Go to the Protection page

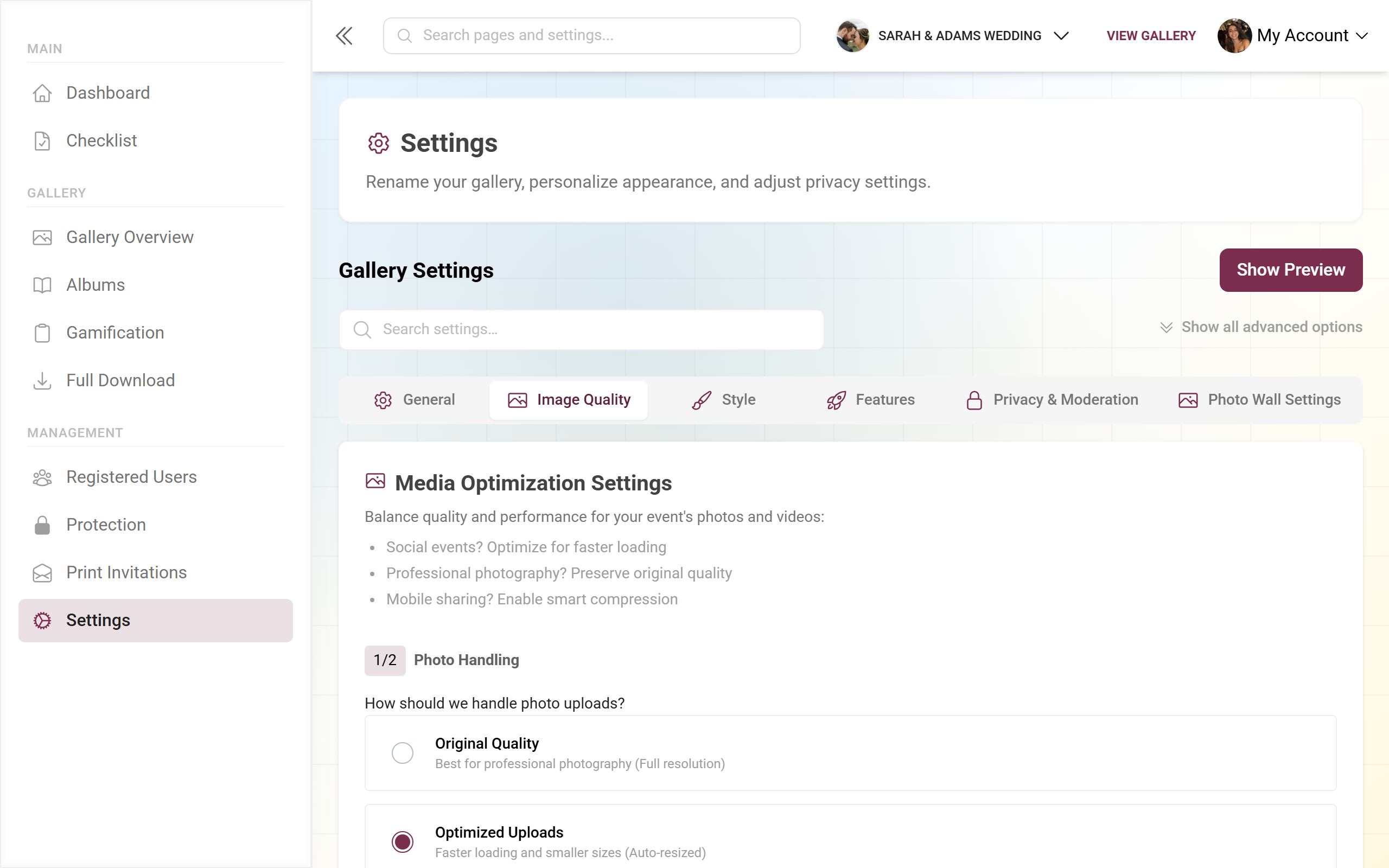pyautogui.click(x=156, y=525)
